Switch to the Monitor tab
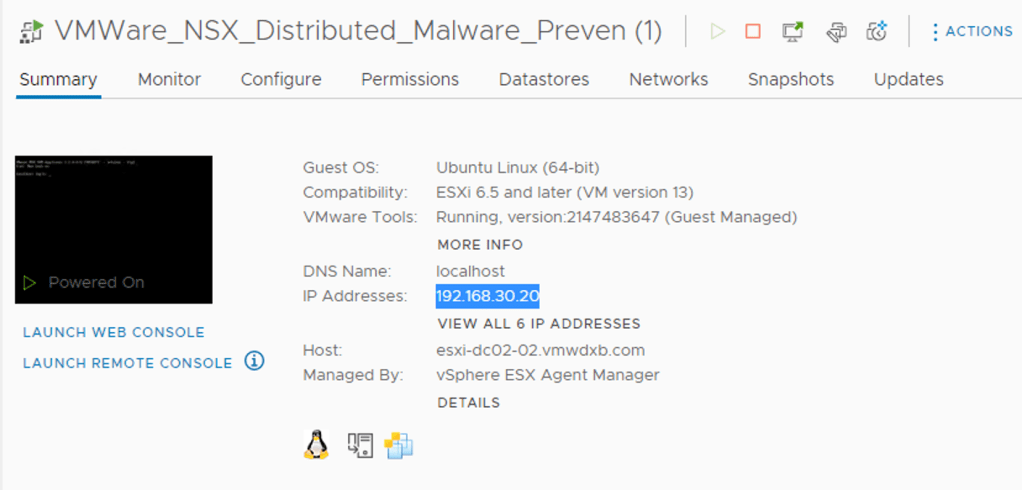The height and width of the screenshot is (490, 1022). 169,79
